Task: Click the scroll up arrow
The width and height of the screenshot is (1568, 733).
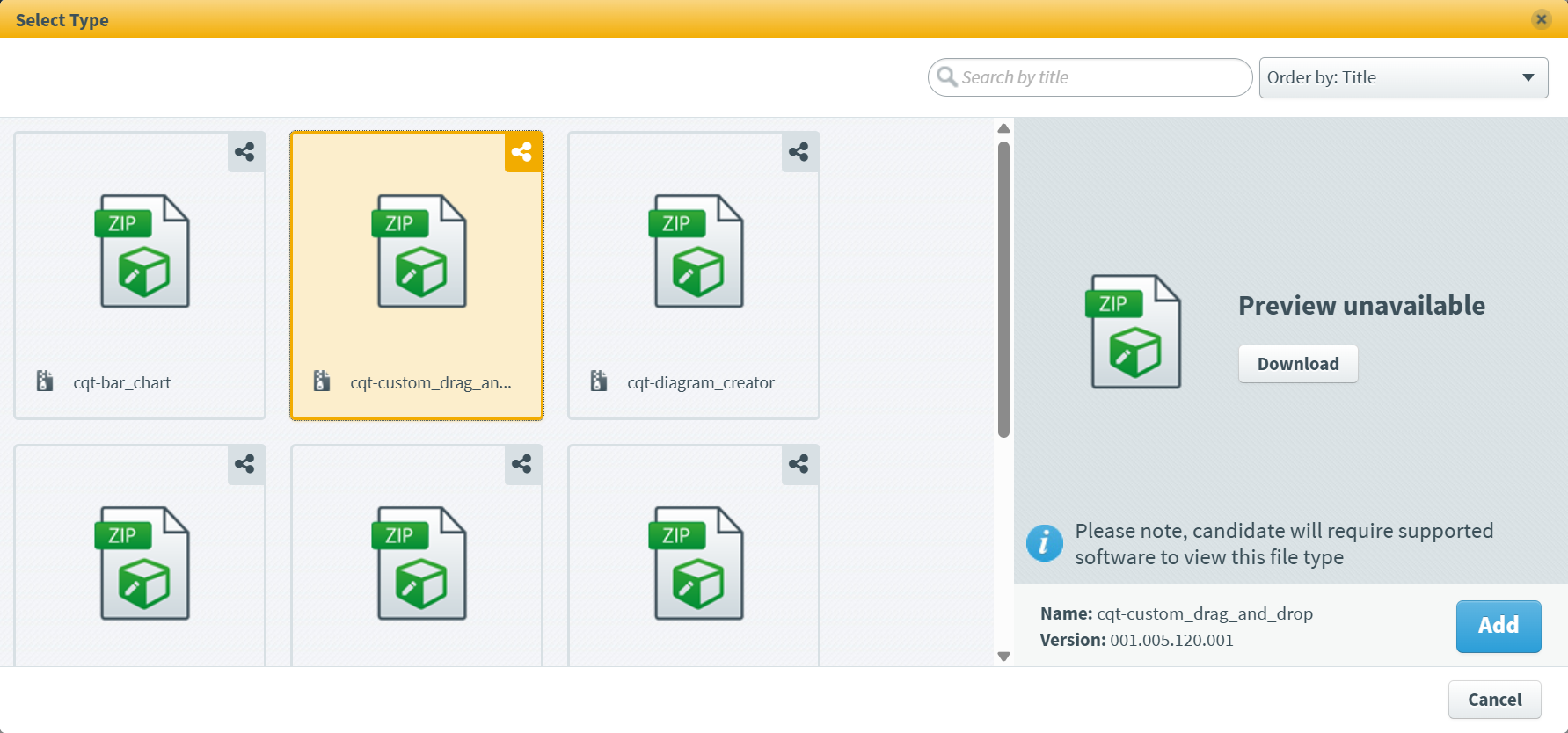Action: coord(1003,128)
